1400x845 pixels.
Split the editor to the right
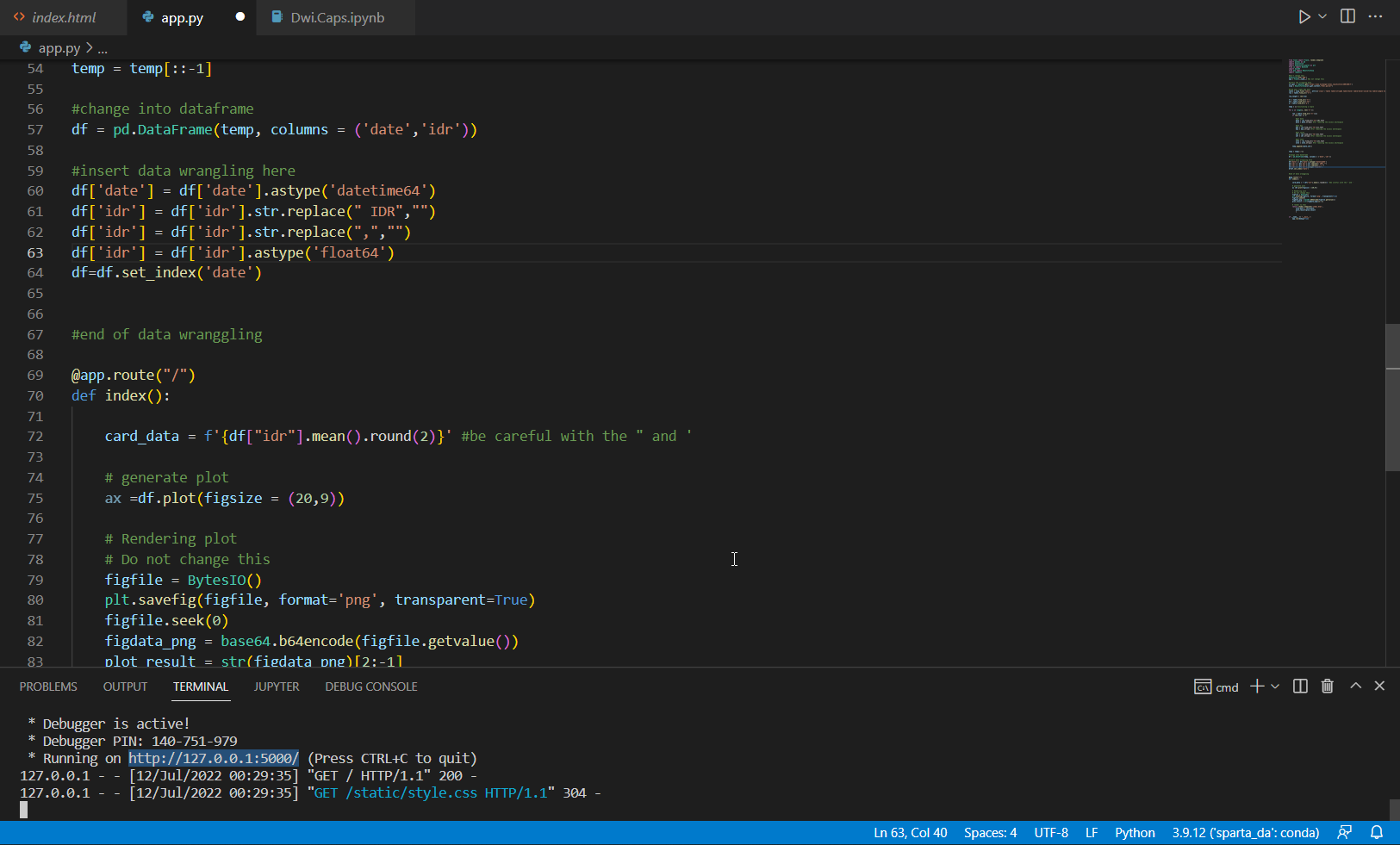1348,16
